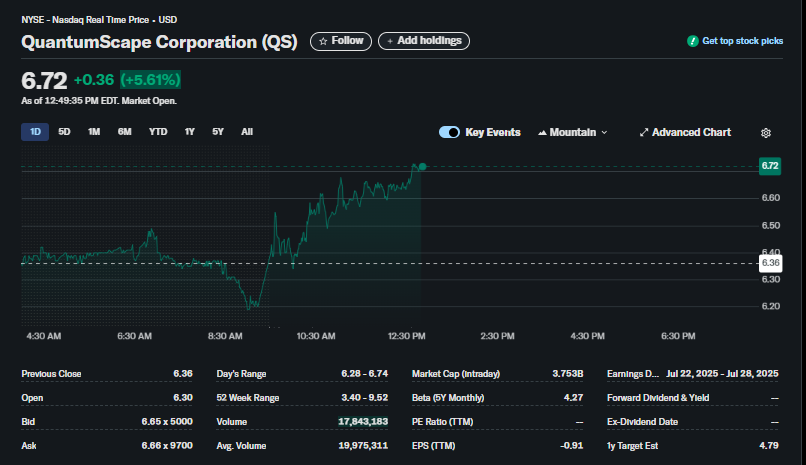
Task: Click the +5.61% change badge
Action: click(151, 80)
